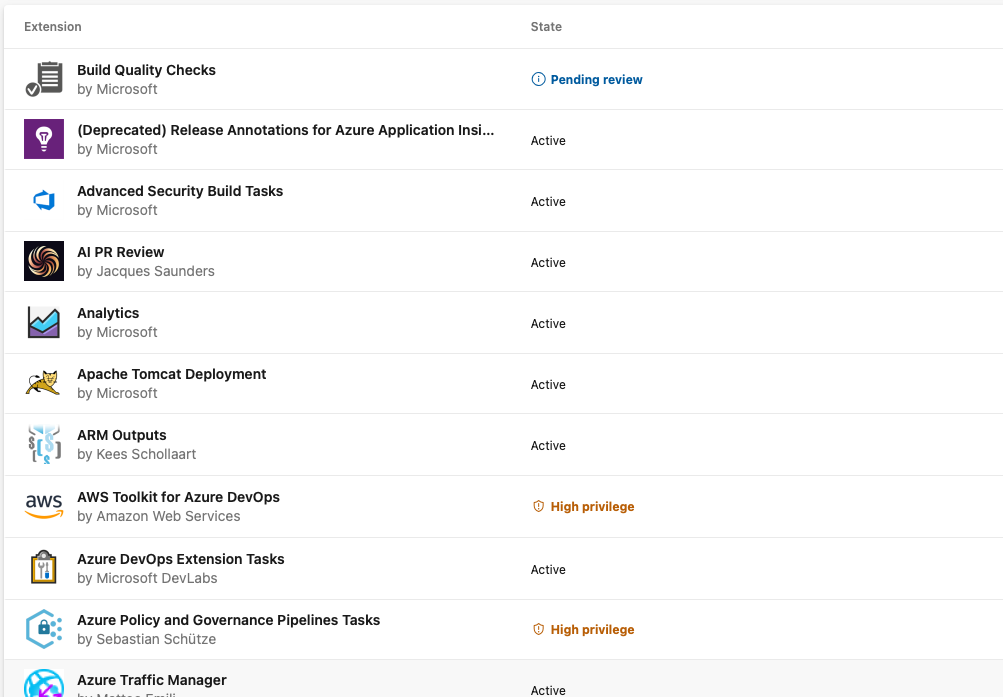The width and height of the screenshot is (1003, 697).
Task: Open the Build Quality Checks extension
Action: [146, 70]
